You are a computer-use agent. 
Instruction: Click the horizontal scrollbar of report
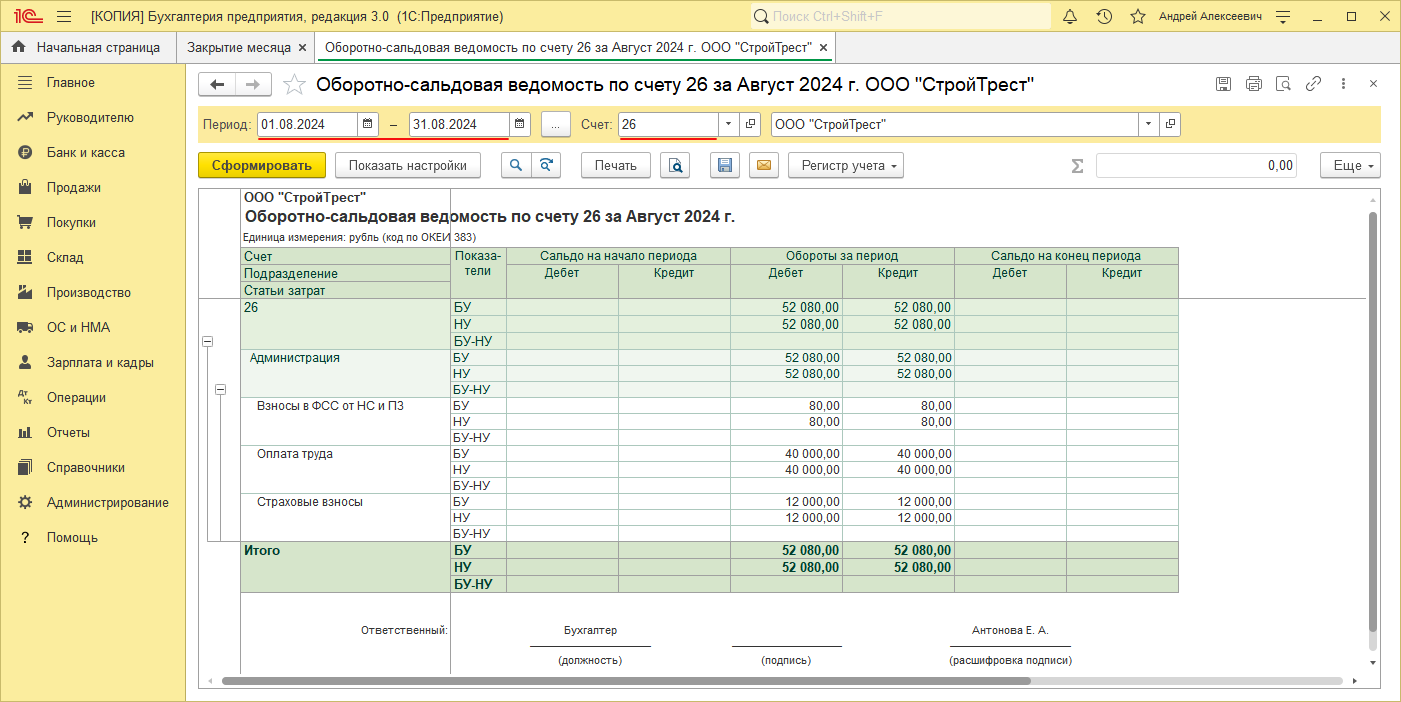(625, 681)
